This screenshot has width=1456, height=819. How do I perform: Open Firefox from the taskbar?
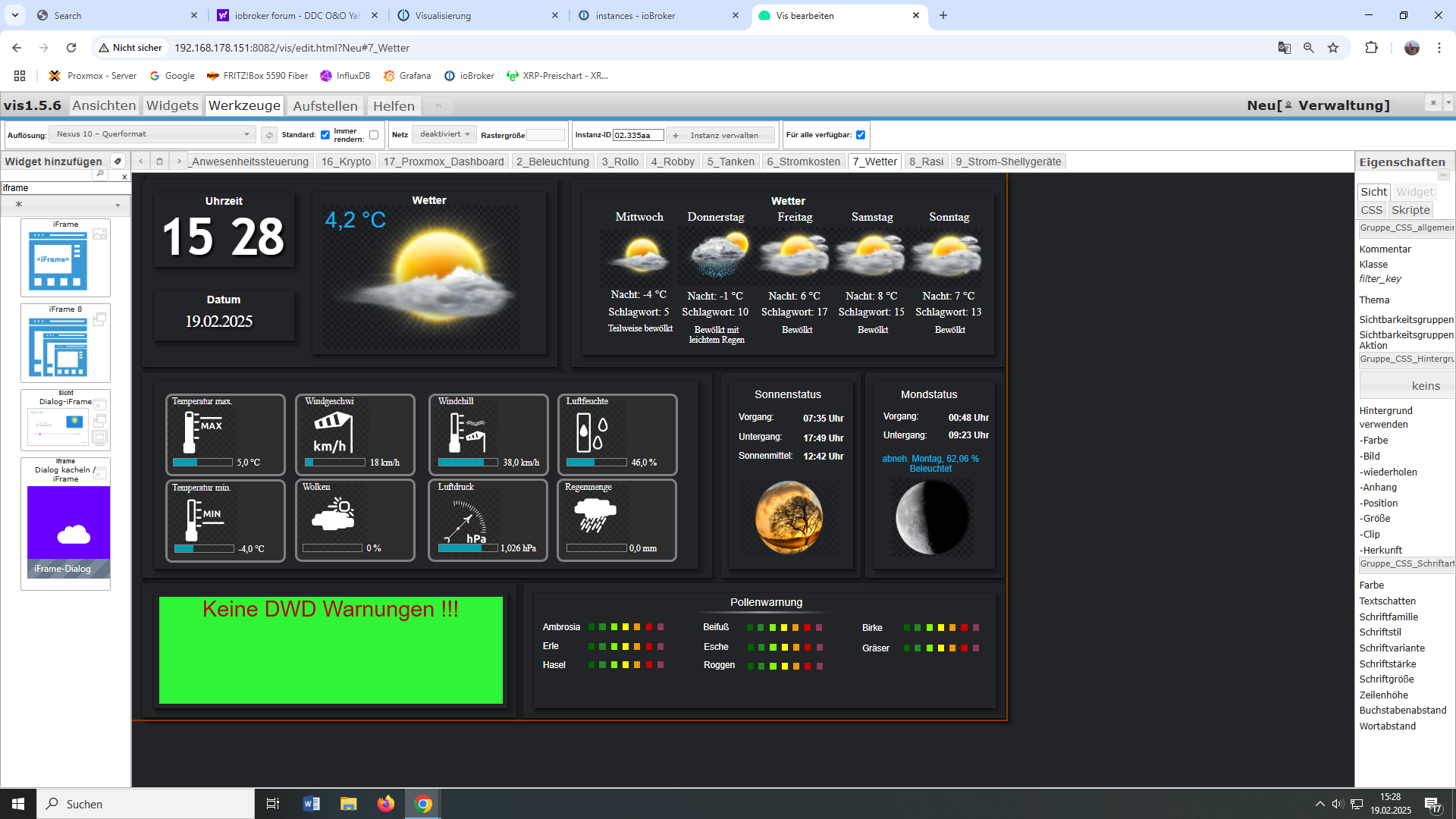(x=385, y=804)
